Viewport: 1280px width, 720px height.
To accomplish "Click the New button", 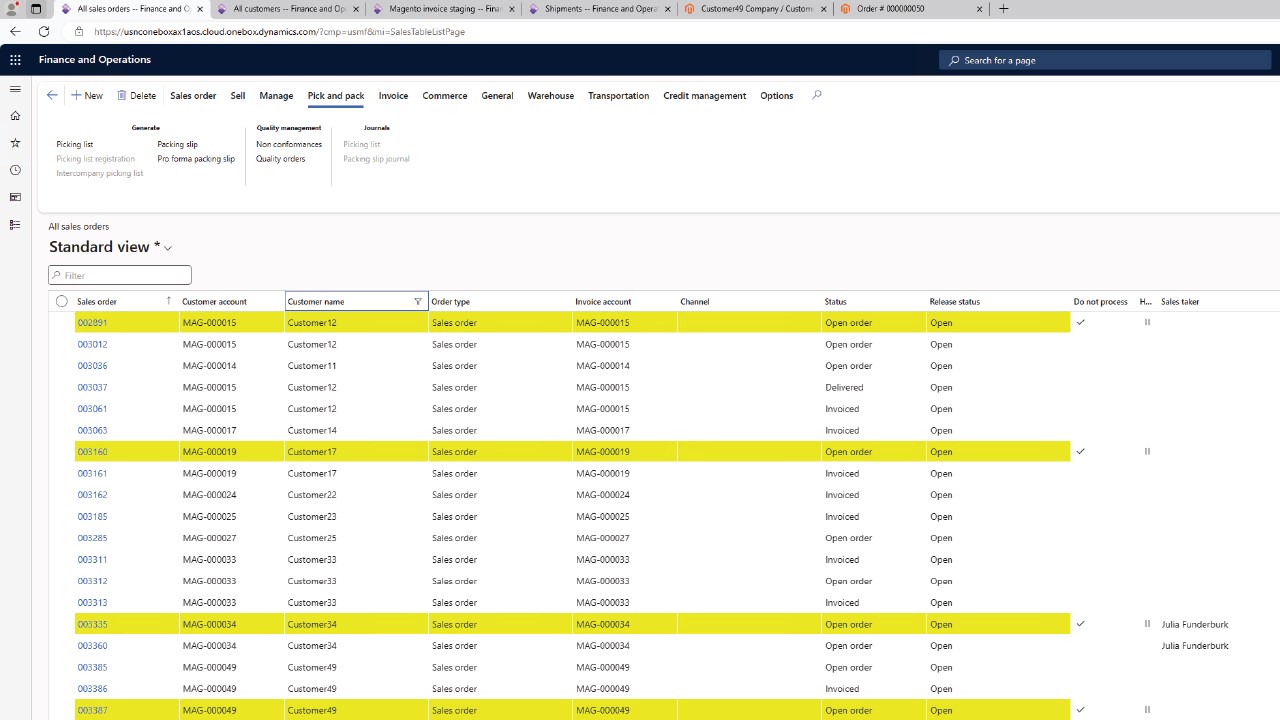I will [87, 95].
